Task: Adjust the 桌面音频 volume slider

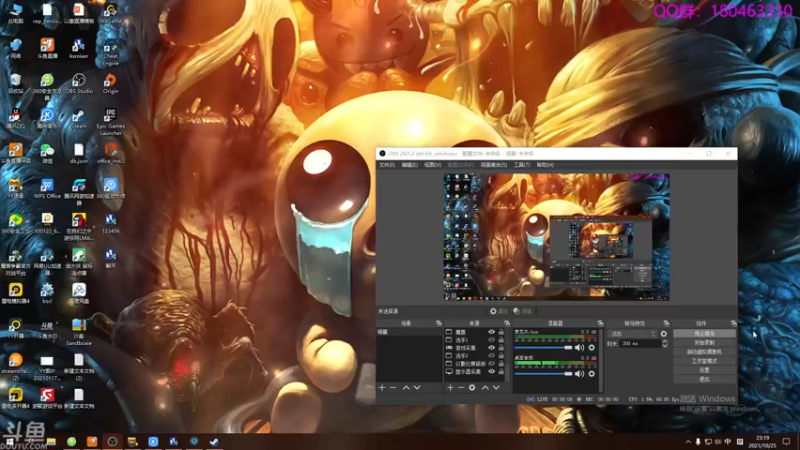Action: coord(543,374)
